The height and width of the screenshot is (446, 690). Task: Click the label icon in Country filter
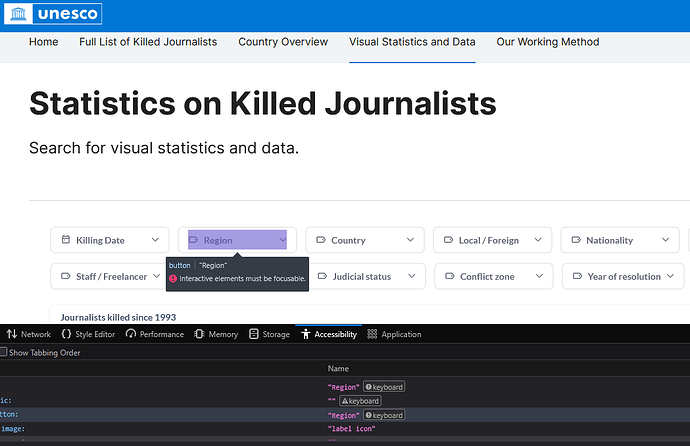pyautogui.click(x=321, y=240)
